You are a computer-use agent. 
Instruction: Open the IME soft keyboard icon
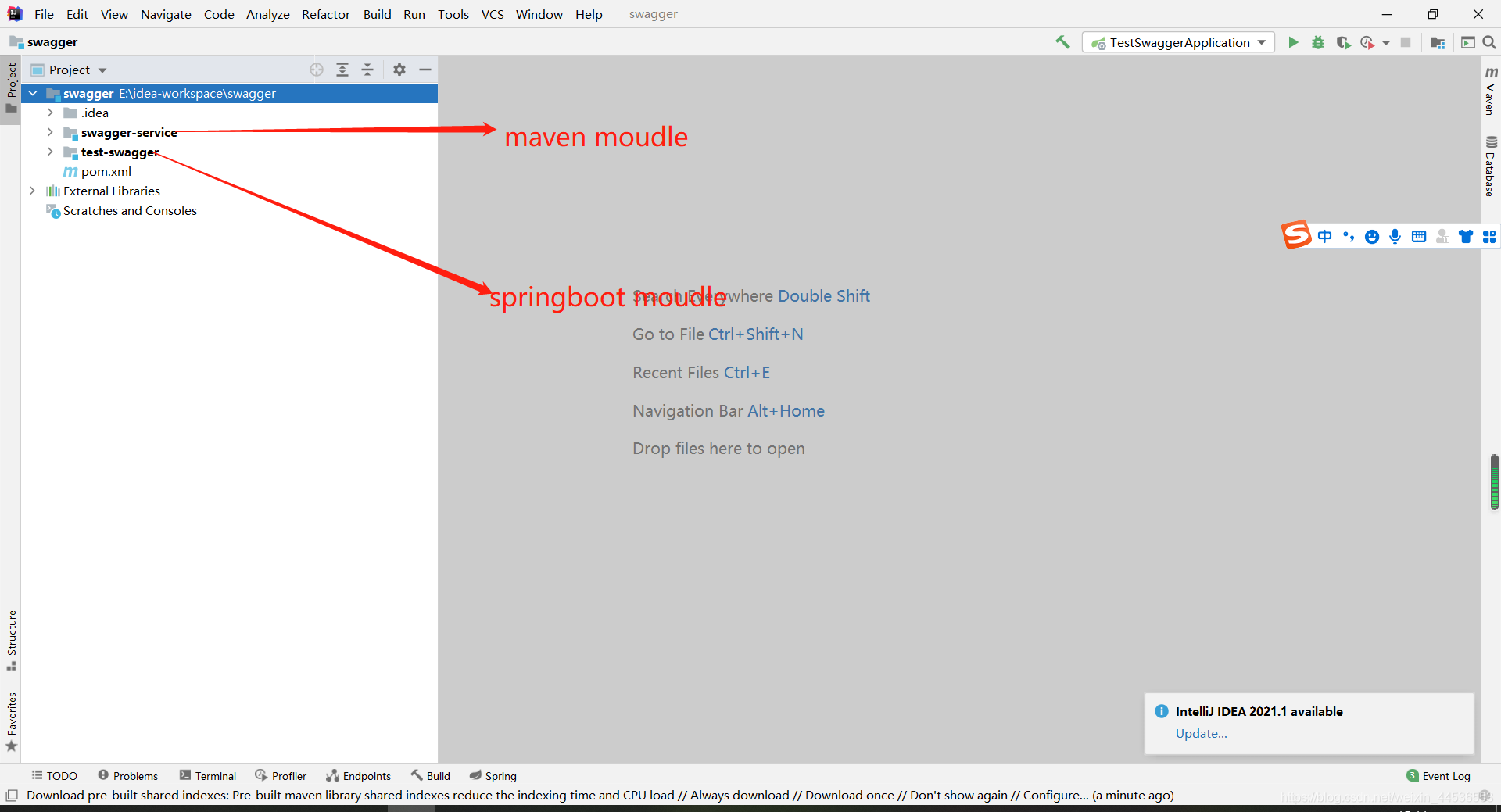1419,237
